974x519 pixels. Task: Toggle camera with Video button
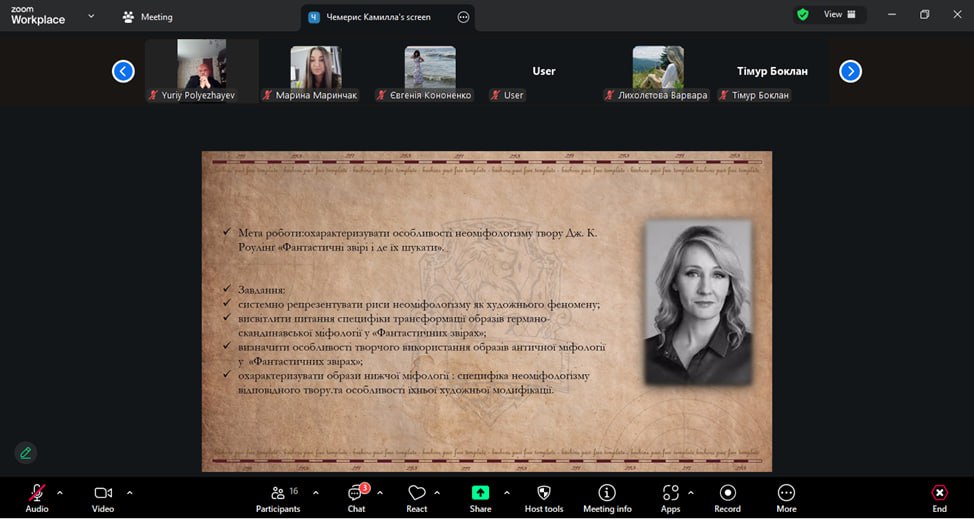click(x=103, y=494)
